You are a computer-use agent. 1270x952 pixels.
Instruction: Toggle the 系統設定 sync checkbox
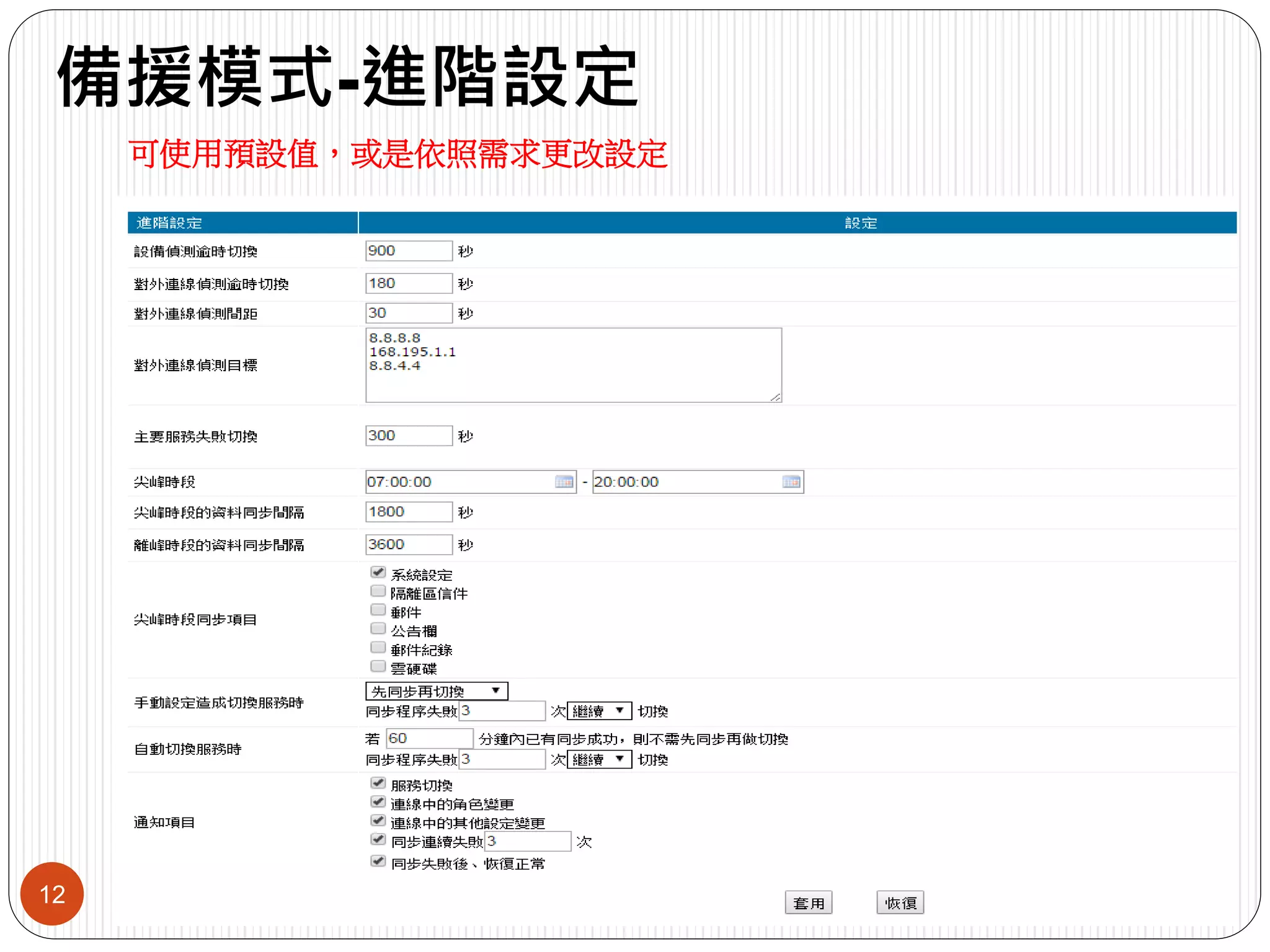click(378, 572)
